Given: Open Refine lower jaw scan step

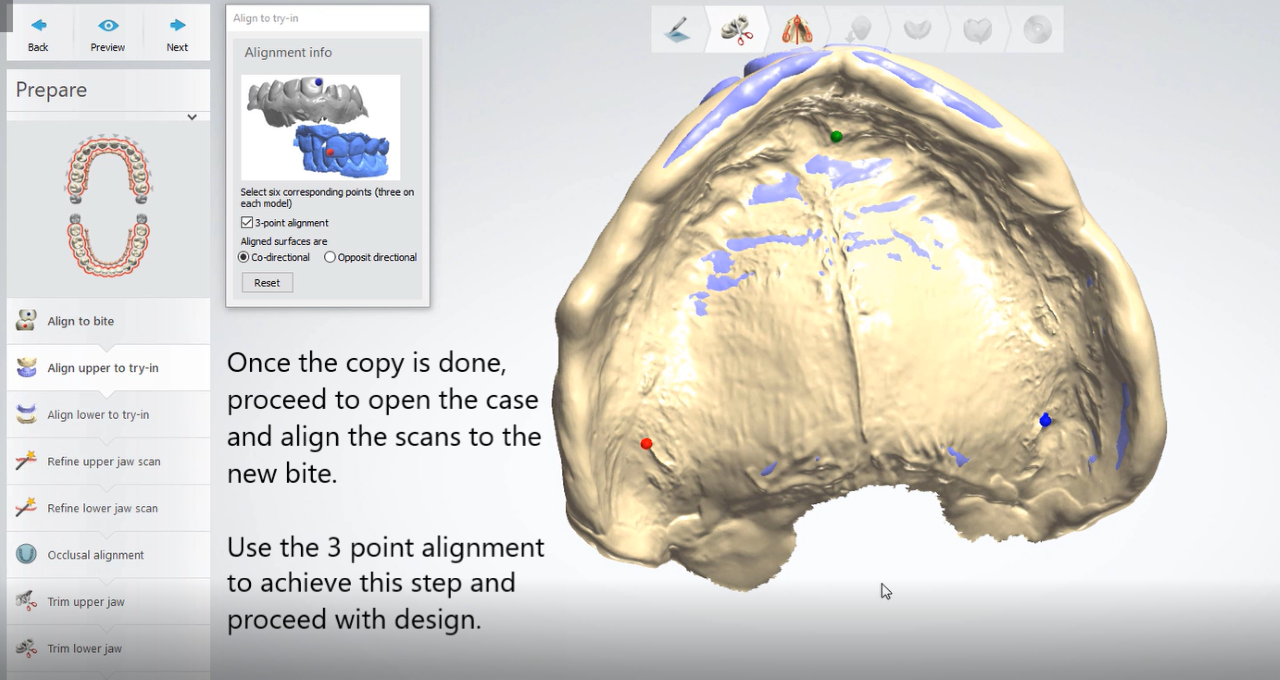Looking at the screenshot, I should [108, 508].
